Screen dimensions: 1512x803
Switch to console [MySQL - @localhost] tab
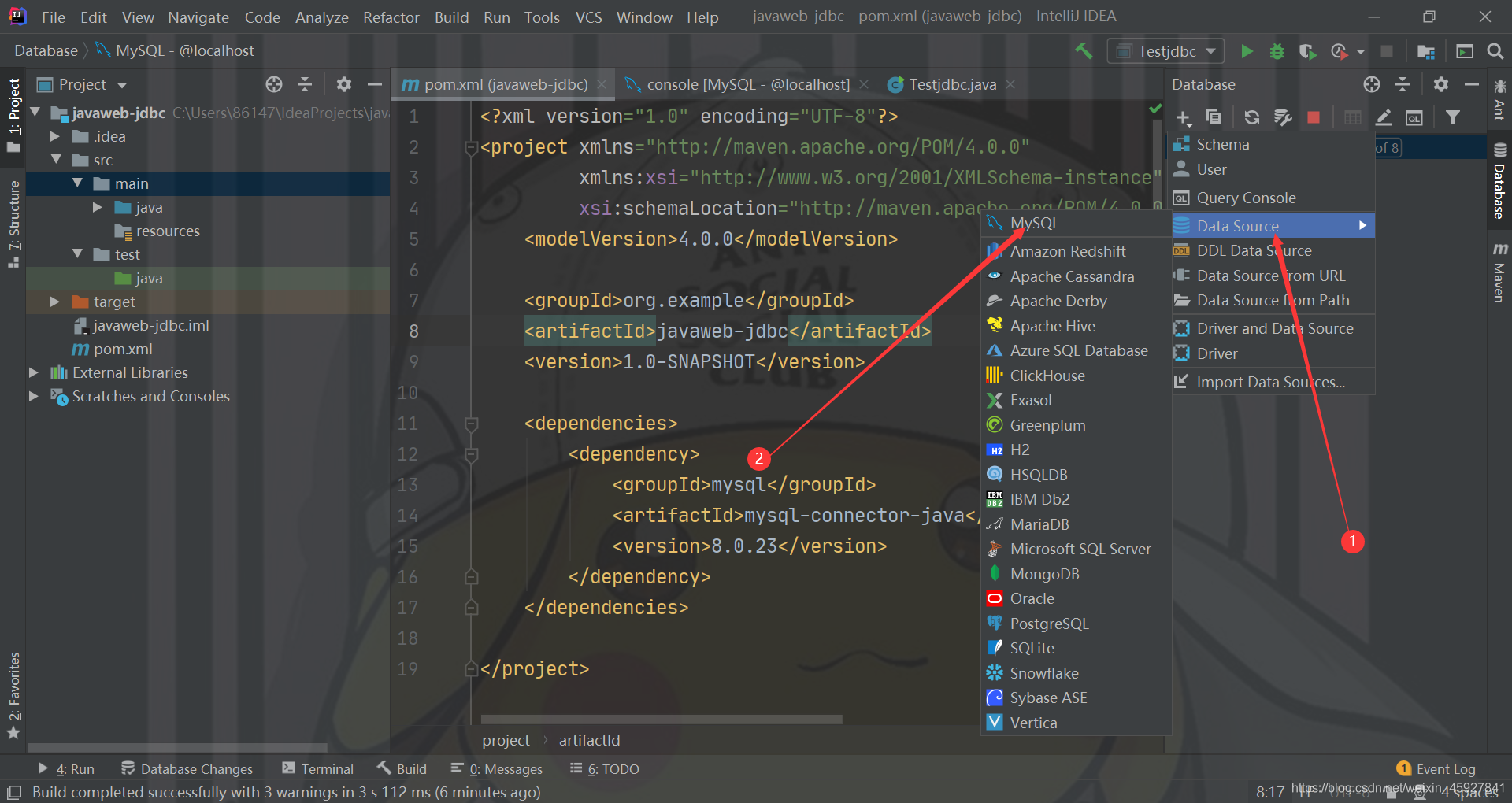tap(747, 84)
